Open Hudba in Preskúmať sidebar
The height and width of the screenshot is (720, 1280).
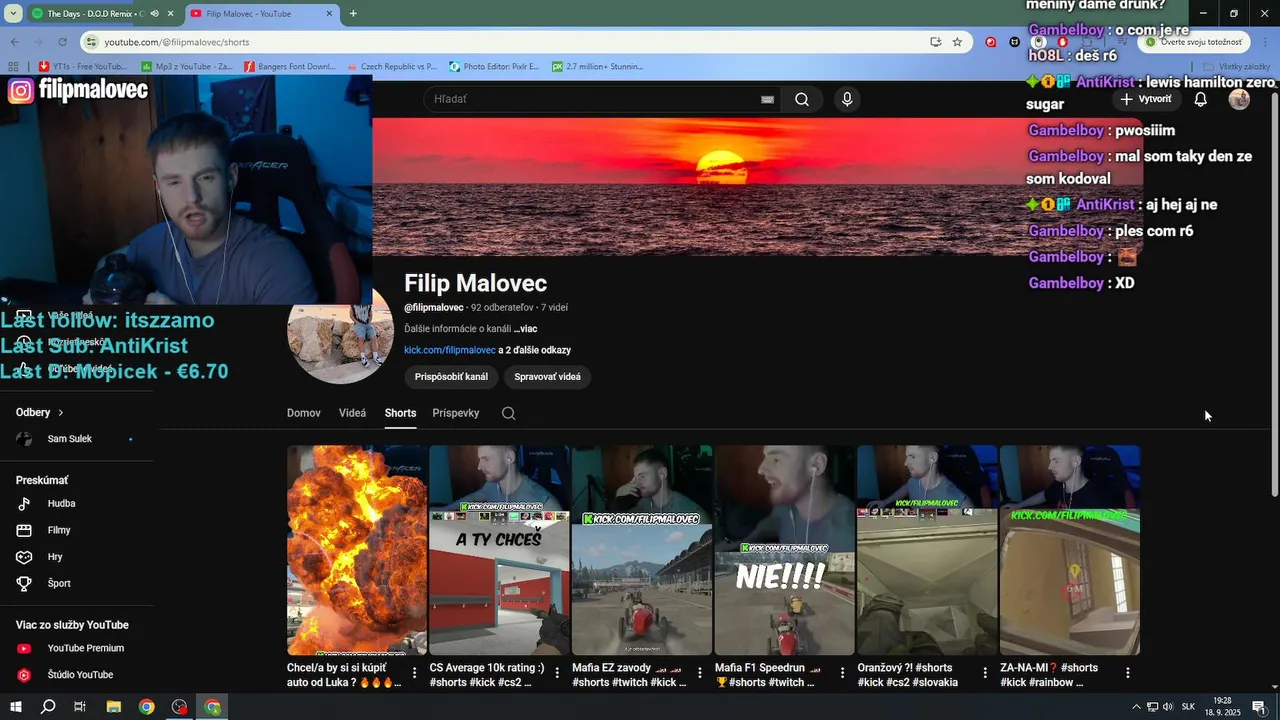pyautogui.click(x=61, y=504)
